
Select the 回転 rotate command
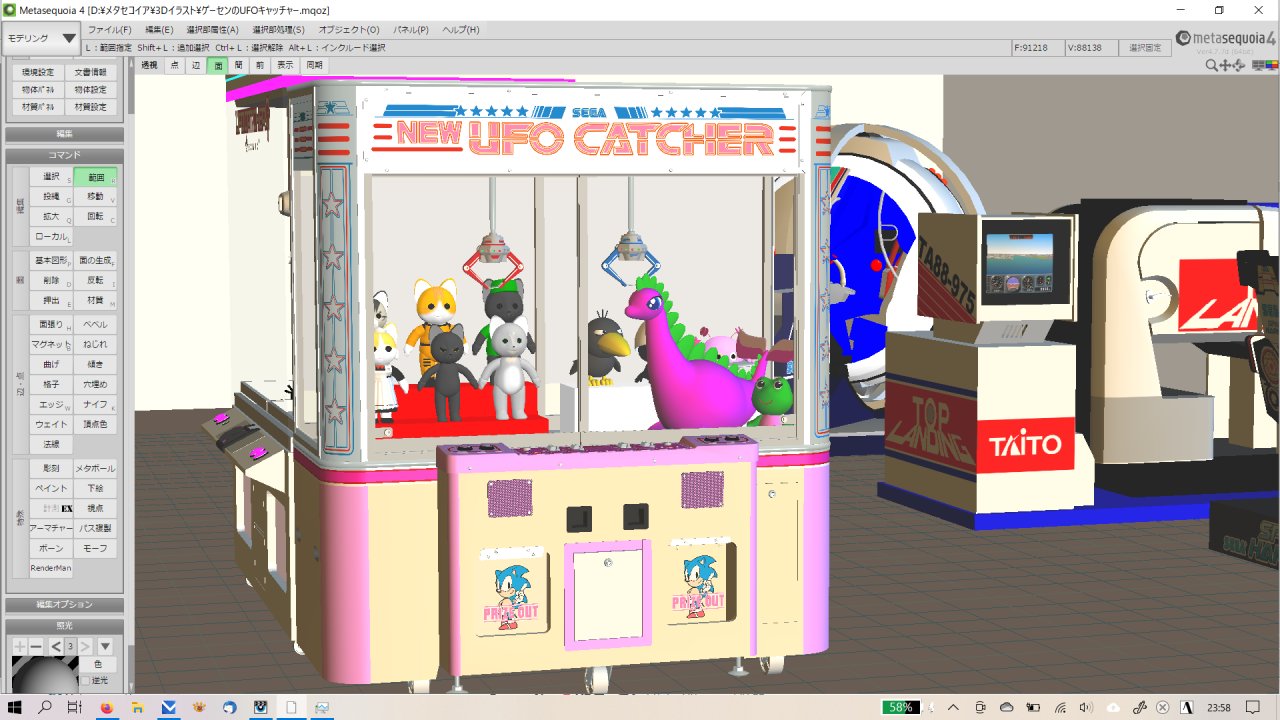96,216
